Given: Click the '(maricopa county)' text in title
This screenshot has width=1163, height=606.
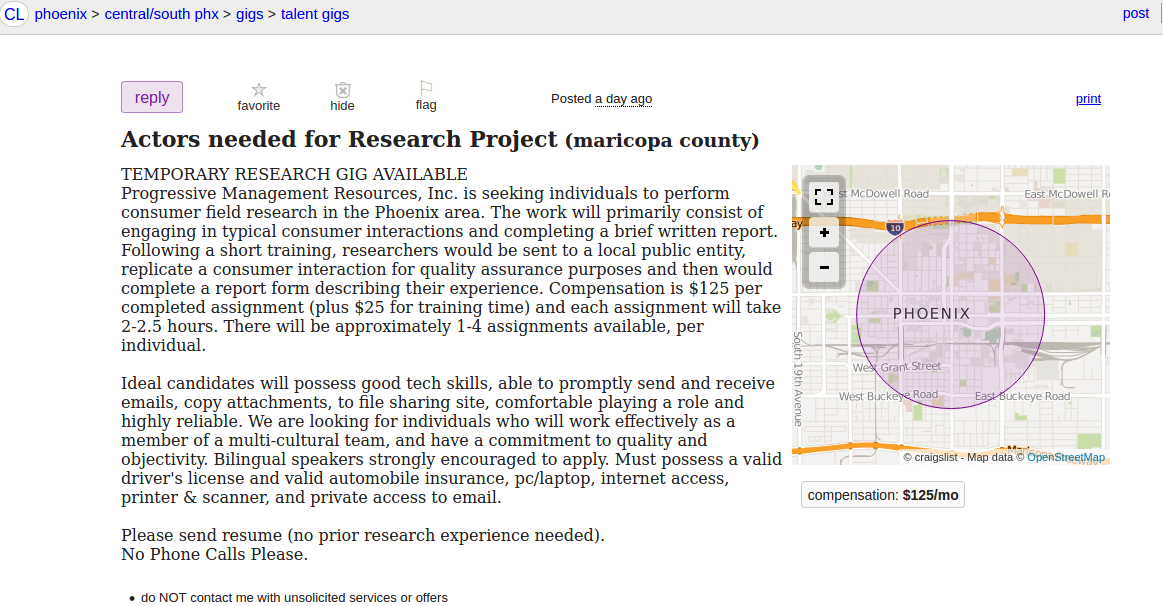Looking at the screenshot, I should pos(662,140).
